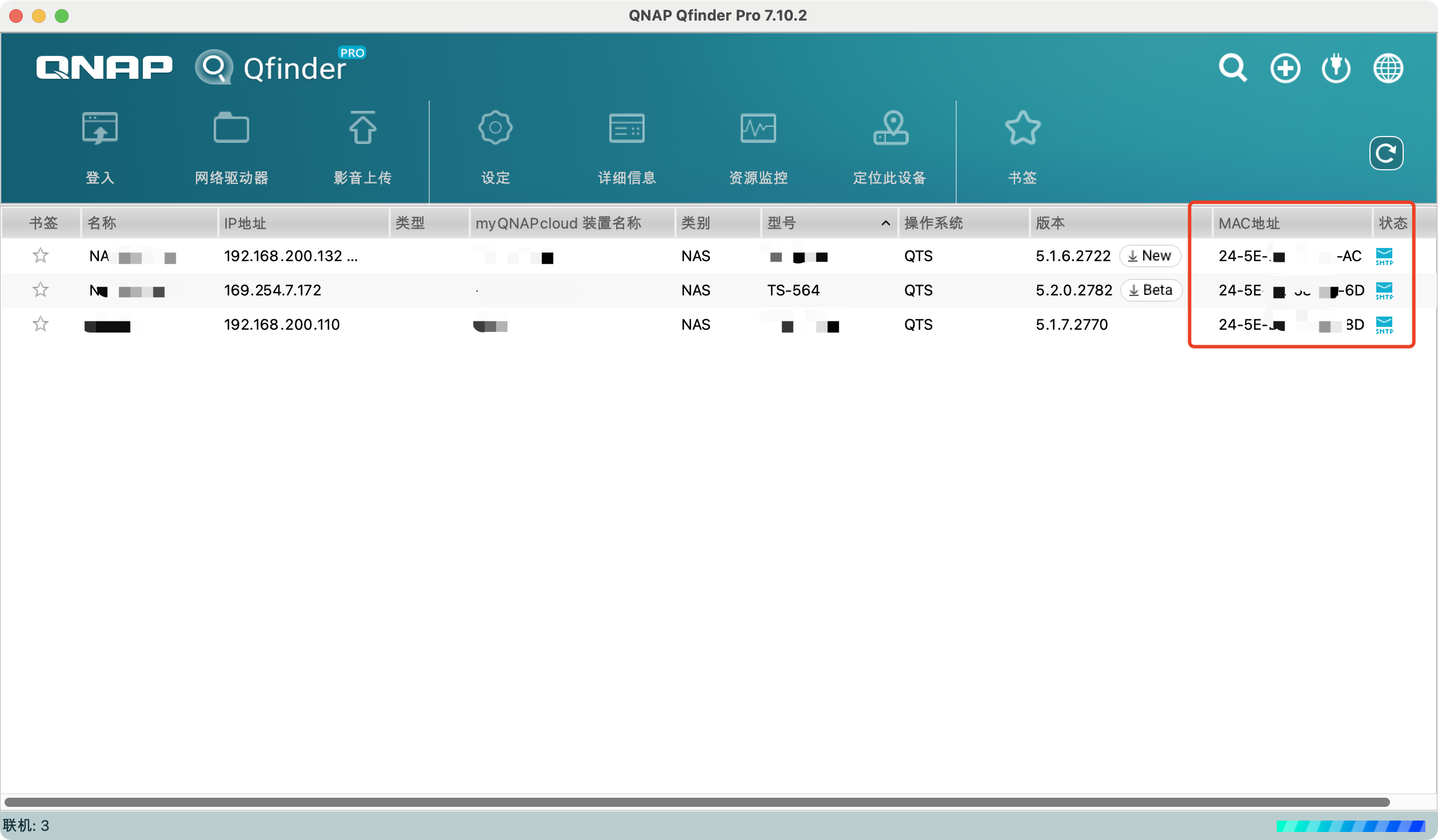Open the 网络驱动器 network drive tool
Screen dimensions: 1438x840
tap(231, 149)
